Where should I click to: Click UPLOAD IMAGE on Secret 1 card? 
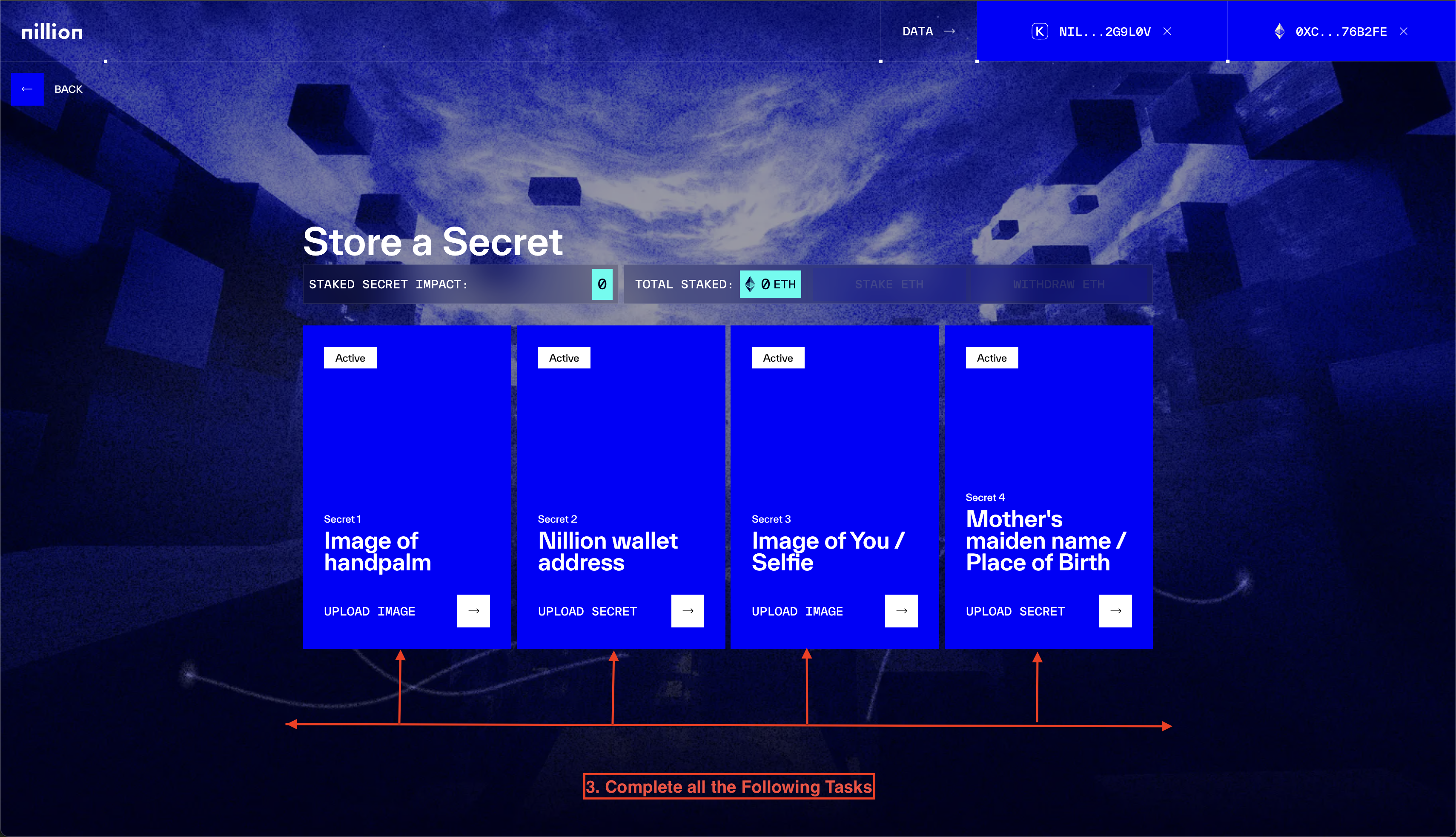[370, 611]
